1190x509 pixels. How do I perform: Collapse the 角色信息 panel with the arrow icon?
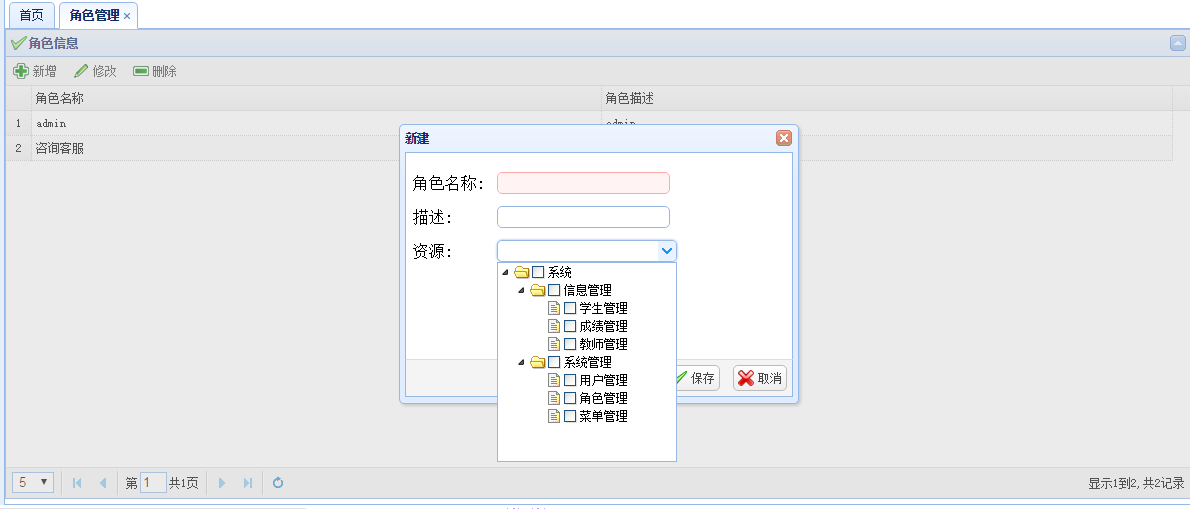(x=1177, y=43)
